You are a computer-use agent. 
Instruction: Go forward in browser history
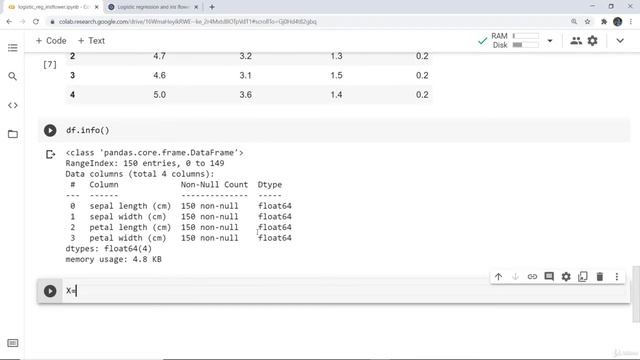coord(22,22)
